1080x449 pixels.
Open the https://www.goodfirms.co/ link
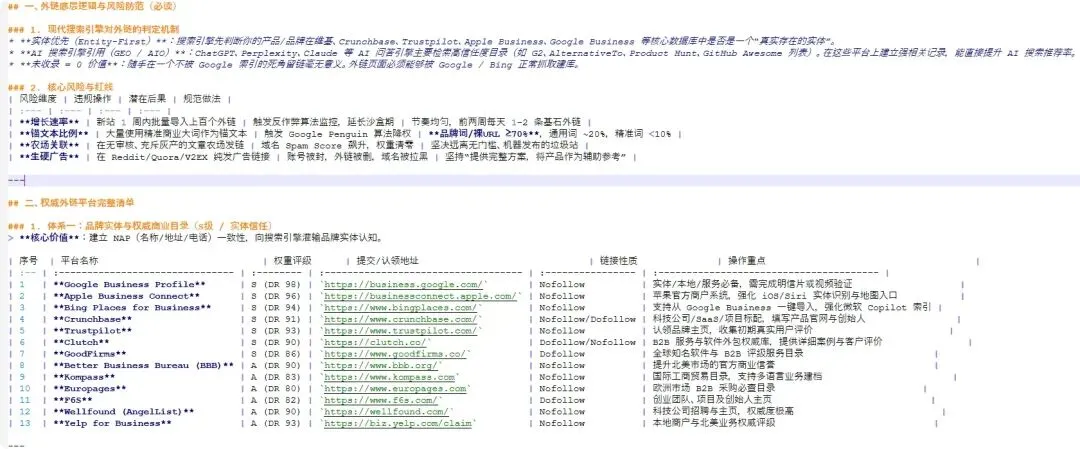(397, 354)
